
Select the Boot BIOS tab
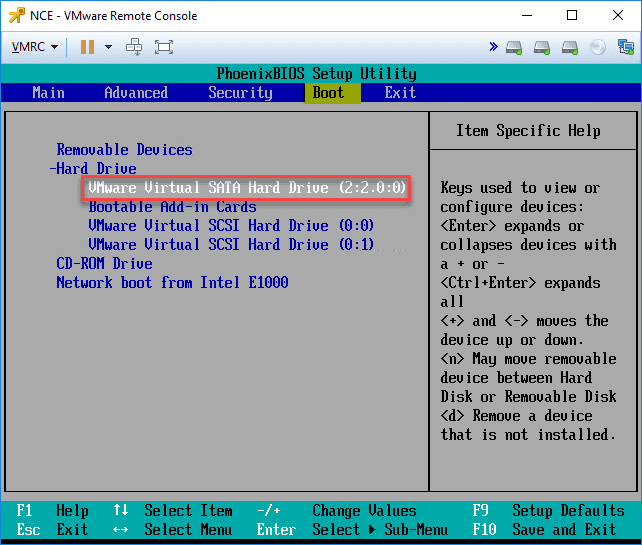click(x=332, y=93)
